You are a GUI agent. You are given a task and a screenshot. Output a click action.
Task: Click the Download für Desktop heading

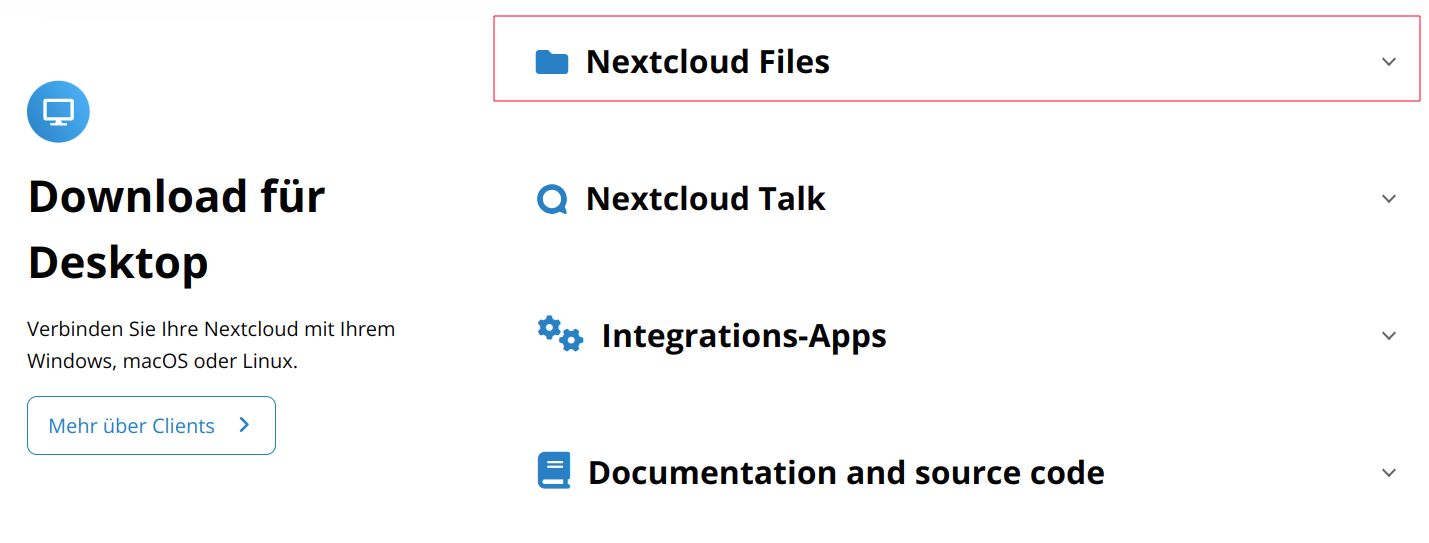point(177,230)
